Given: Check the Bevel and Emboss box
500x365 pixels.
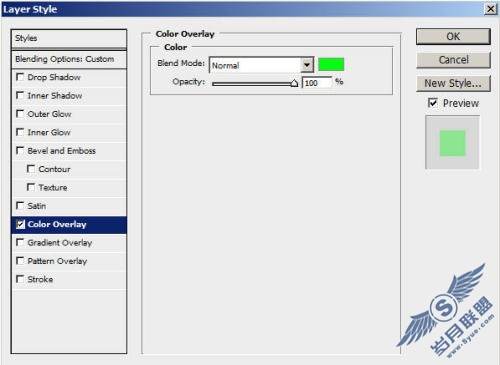Looking at the screenshot, I should tap(20, 151).
